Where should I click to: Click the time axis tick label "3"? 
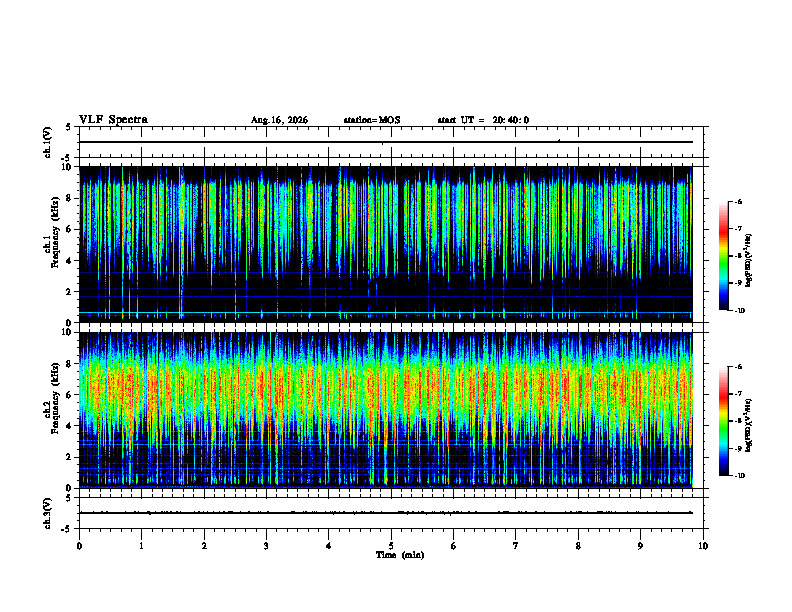pyautogui.click(x=266, y=546)
